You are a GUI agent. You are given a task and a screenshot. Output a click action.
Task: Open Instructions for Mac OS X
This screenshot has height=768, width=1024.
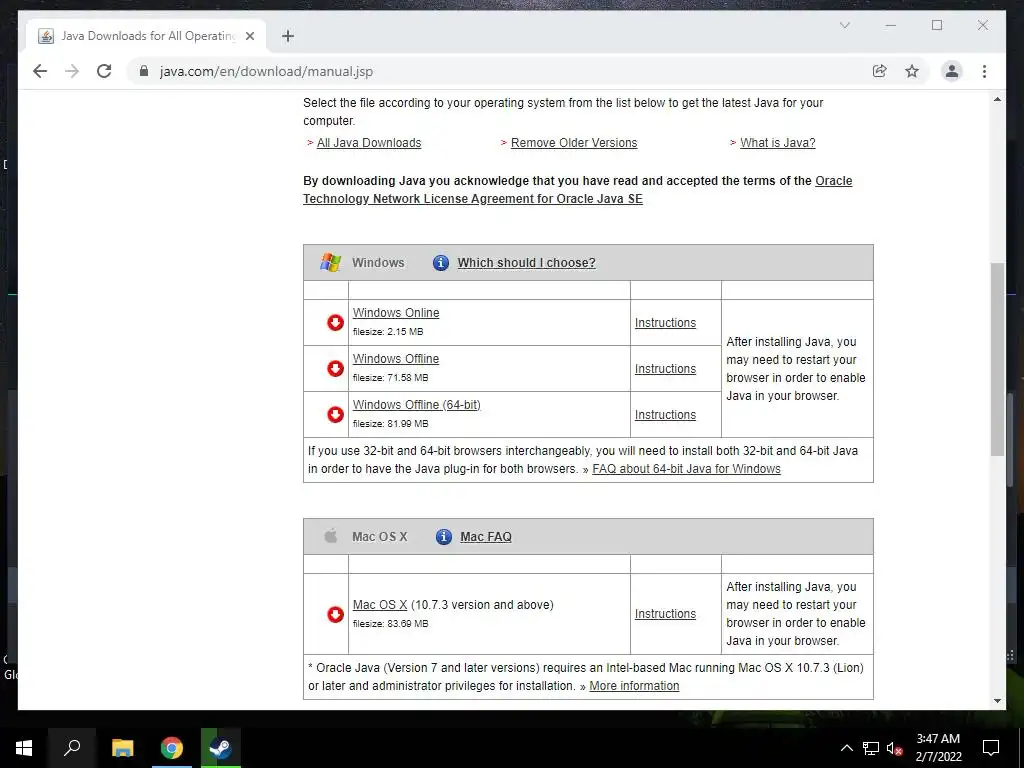tap(665, 614)
